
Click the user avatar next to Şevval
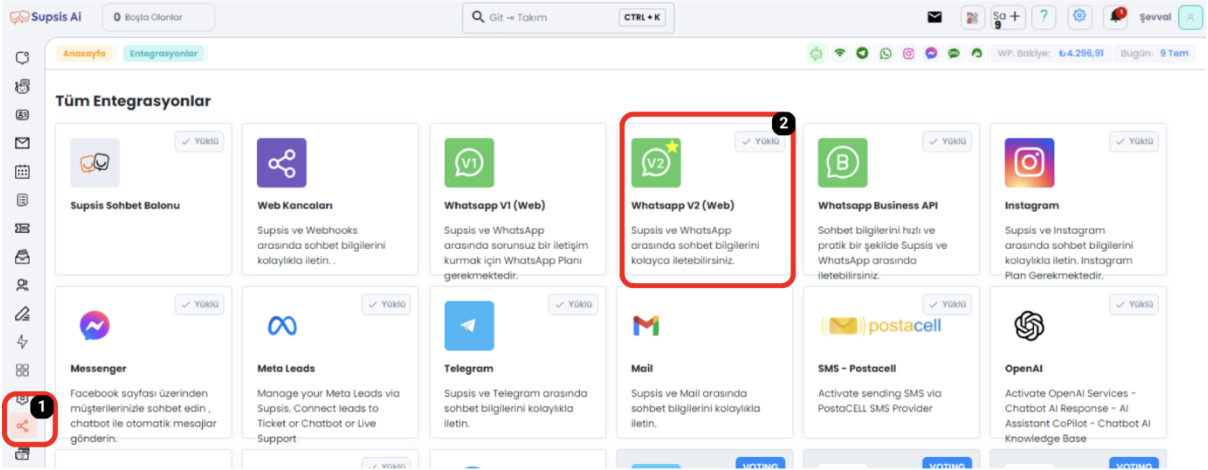[x=1190, y=17]
